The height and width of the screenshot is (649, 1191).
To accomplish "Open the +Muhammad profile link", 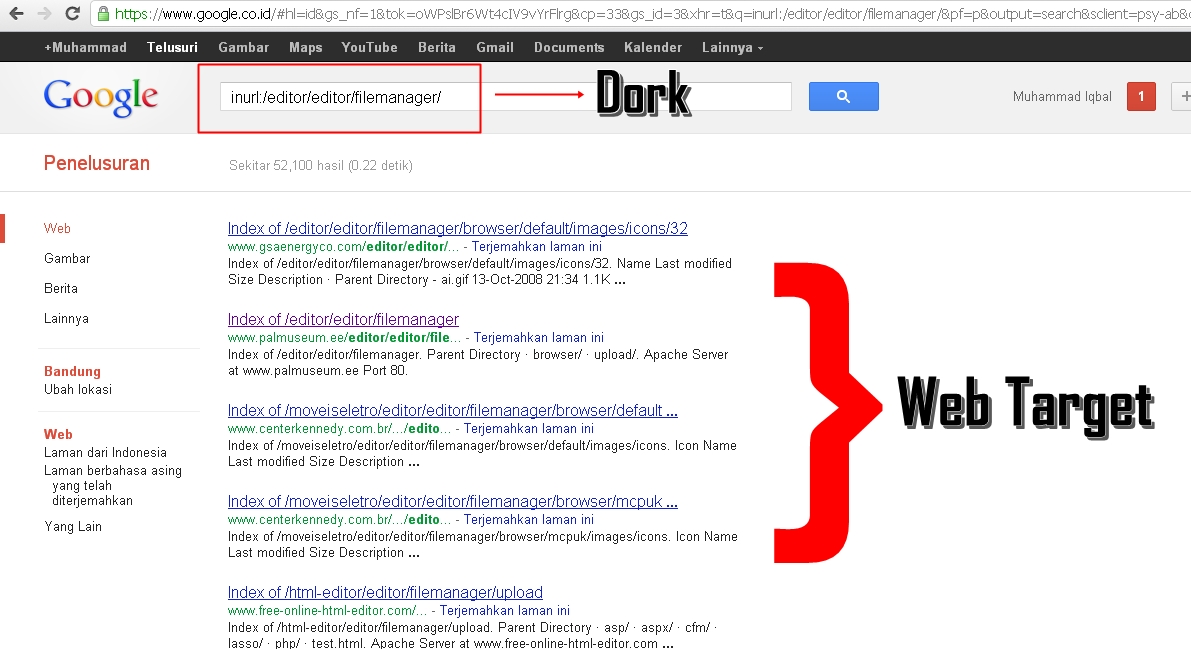I will coord(85,47).
